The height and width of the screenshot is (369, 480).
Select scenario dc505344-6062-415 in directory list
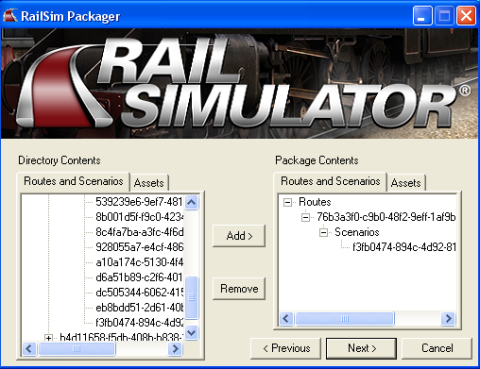(139, 293)
